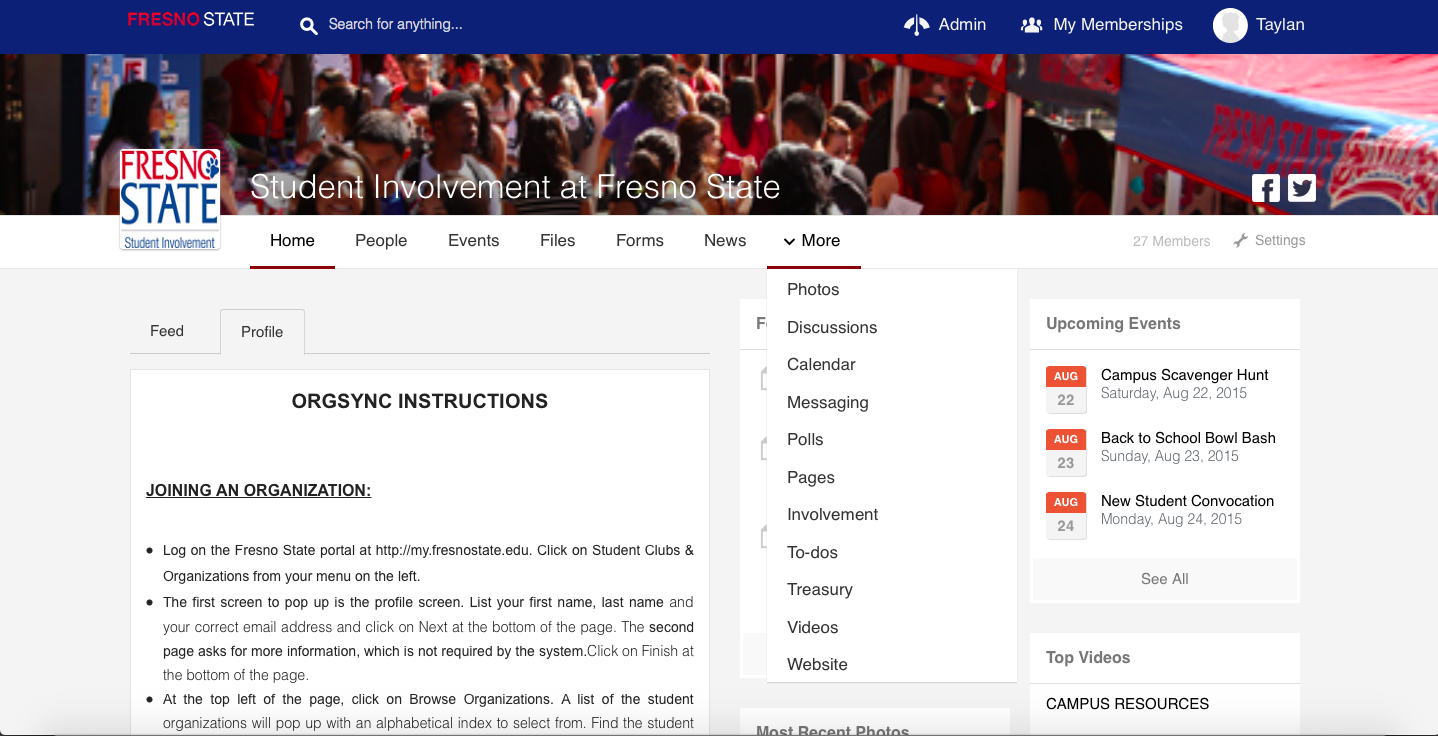Go to the Events navigation tab

(x=473, y=241)
